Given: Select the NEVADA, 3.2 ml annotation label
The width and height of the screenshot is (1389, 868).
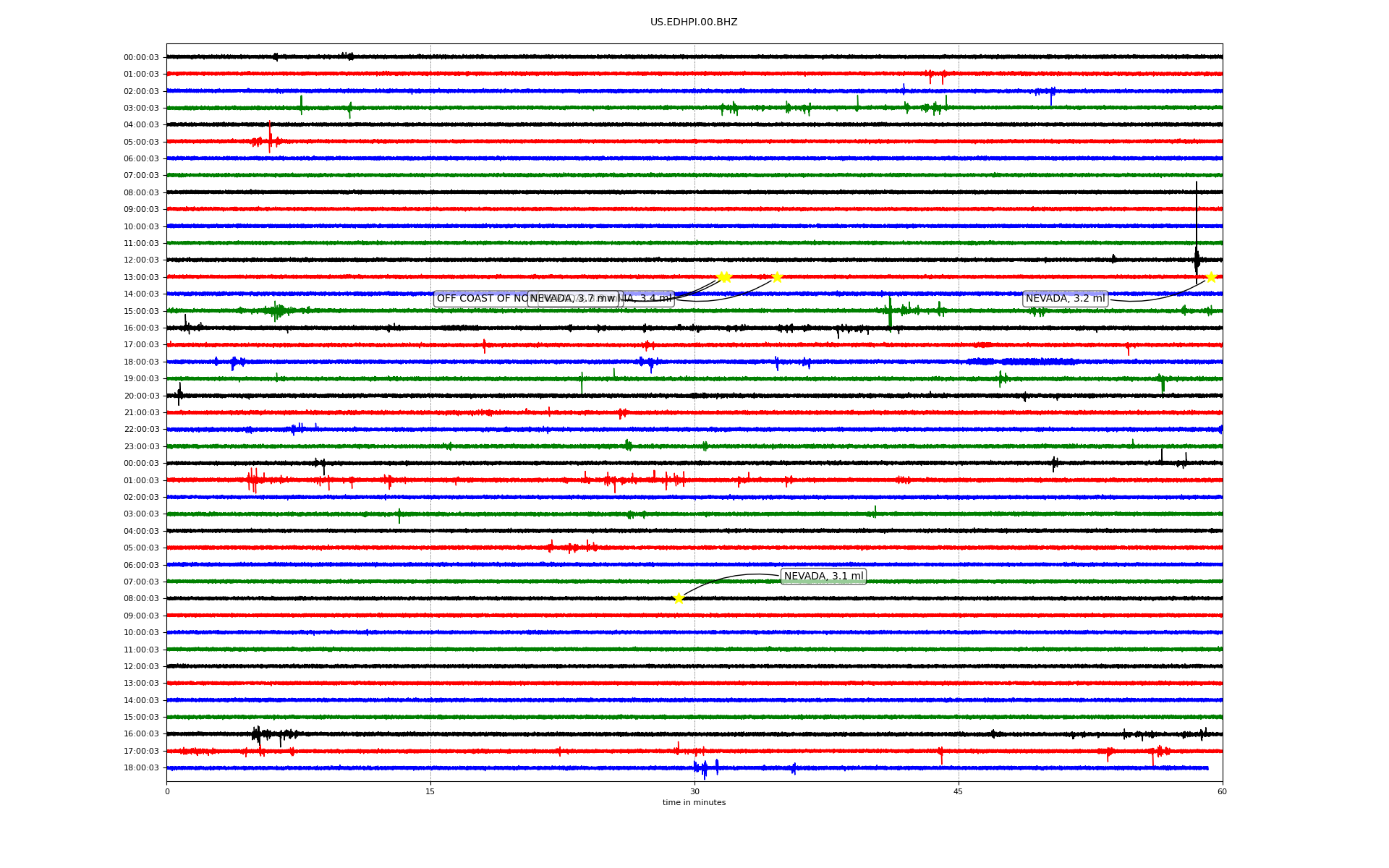Looking at the screenshot, I should pos(1066,299).
